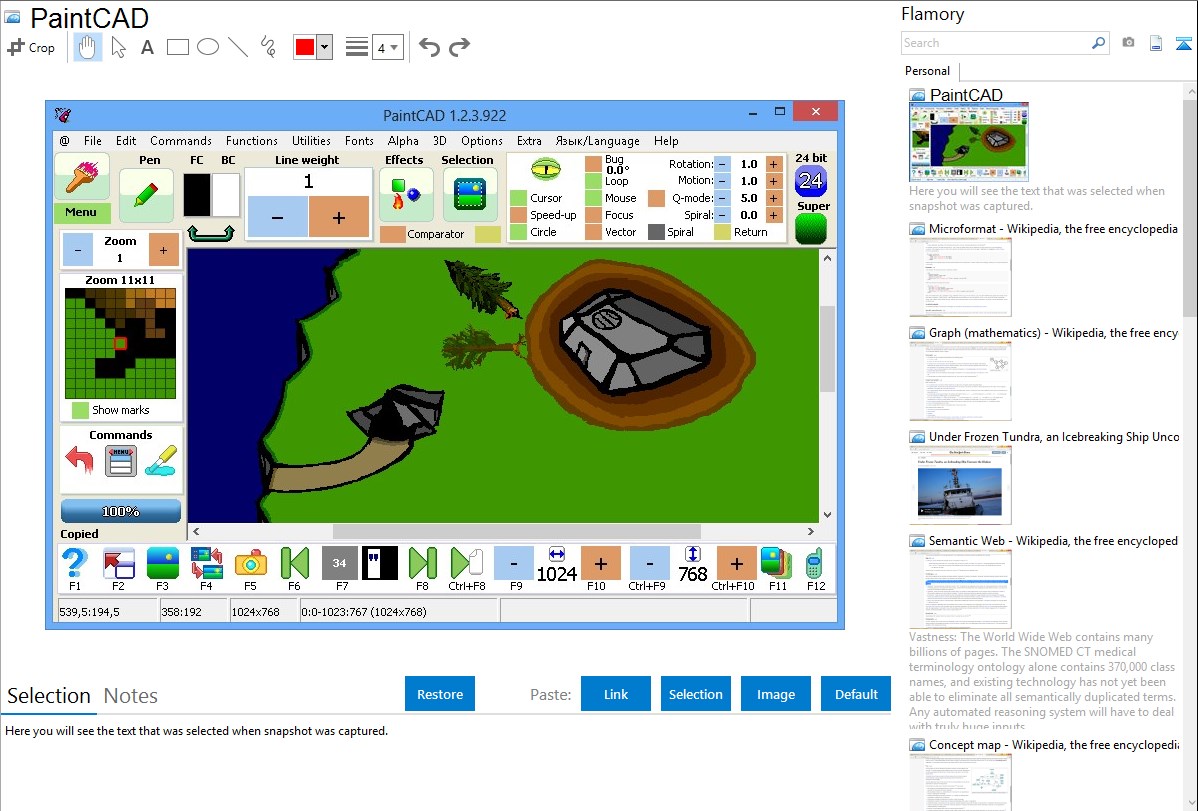Open the line thickness dropdown showing 4
The height and width of the screenshot is (811, 1198).
[x=387, y=48]
